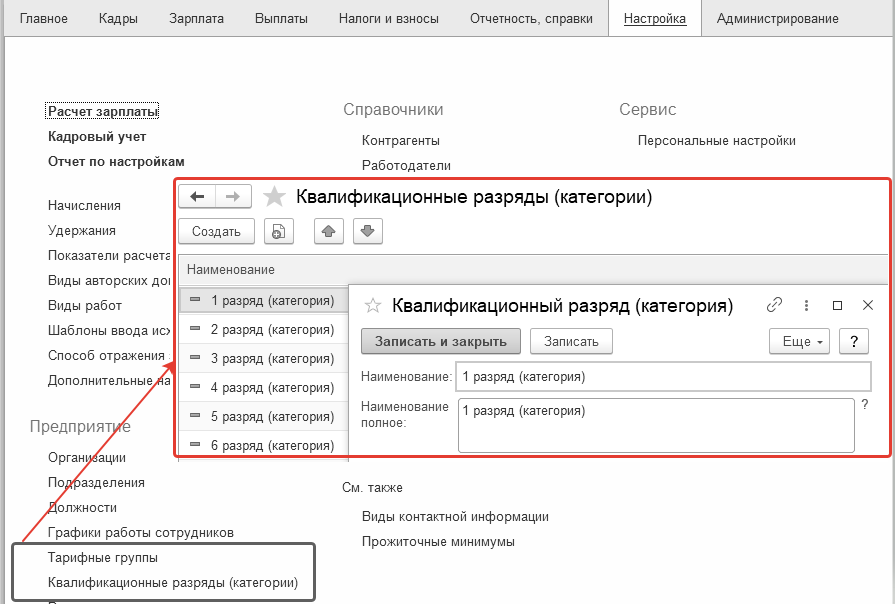895x604 pixels.
Task: Select the 2 разряд (категория) row text
Action: point(272,329)
